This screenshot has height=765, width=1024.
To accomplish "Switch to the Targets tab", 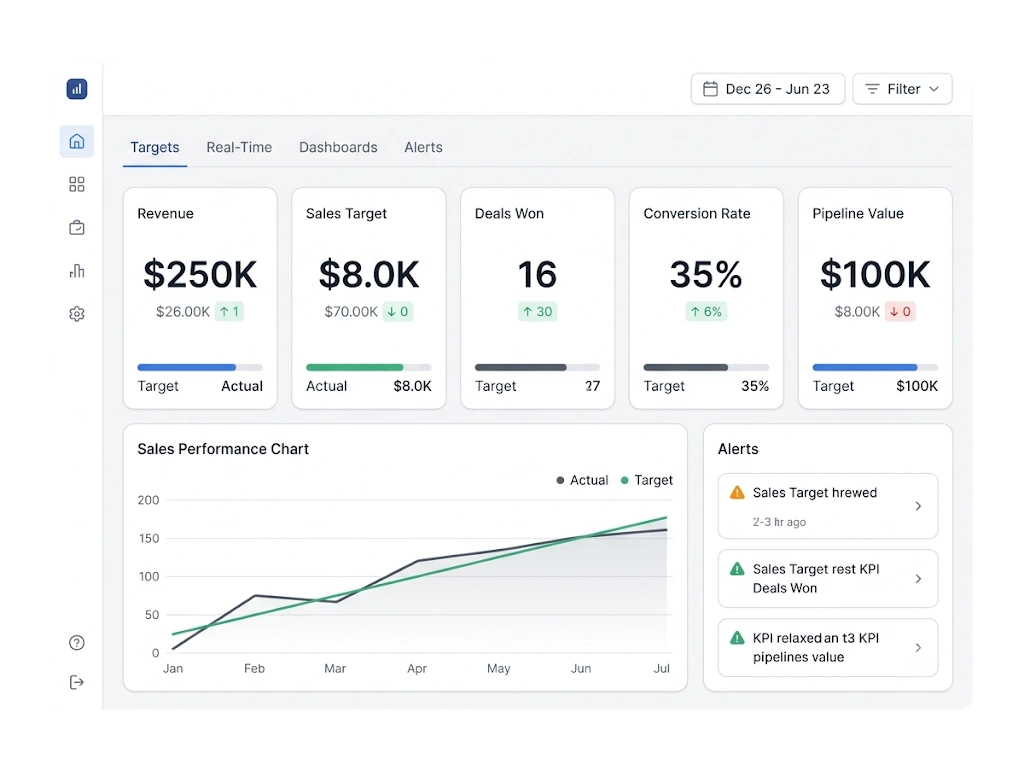I will pyautogui.click(x=155, y=148).
